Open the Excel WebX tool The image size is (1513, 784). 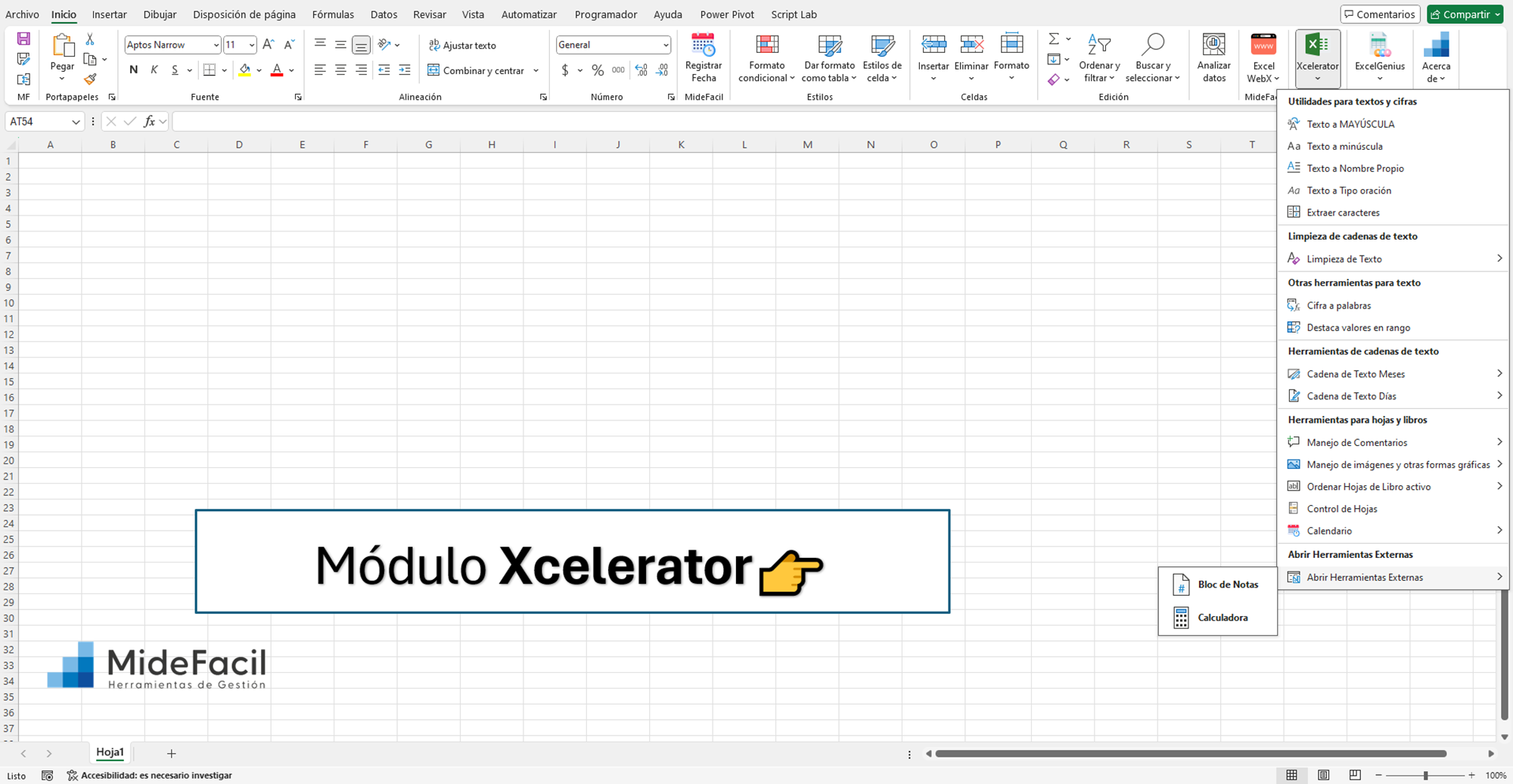[1263, 58]
